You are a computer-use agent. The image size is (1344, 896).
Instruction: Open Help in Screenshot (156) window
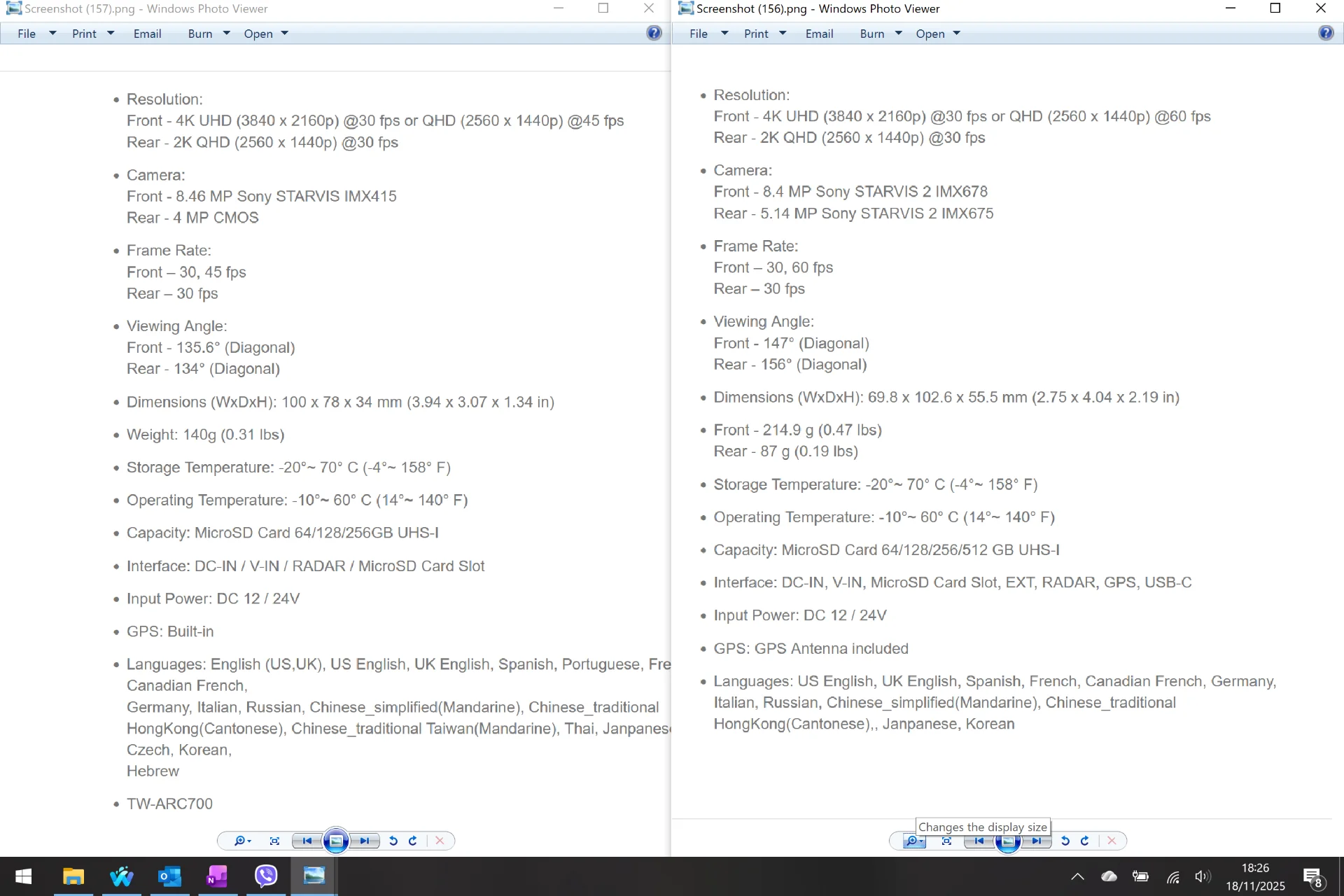click(1326, 33)
